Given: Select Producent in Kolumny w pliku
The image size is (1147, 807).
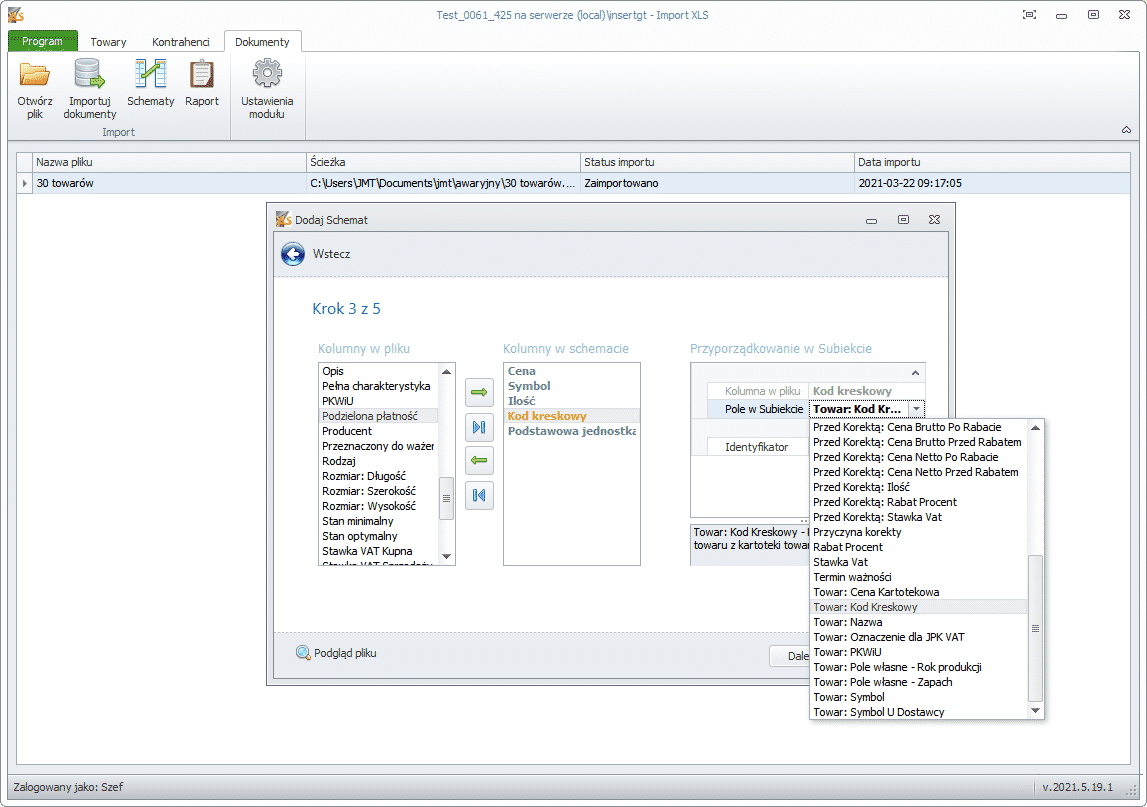Looking at the screenshot, I should [x=378, y=431].
